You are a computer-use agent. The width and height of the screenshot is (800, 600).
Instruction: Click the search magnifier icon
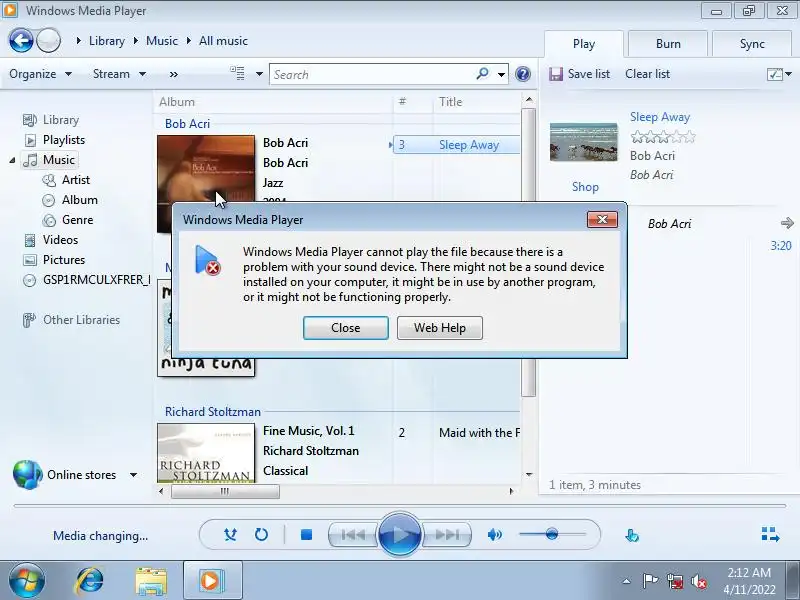[482, 73]
